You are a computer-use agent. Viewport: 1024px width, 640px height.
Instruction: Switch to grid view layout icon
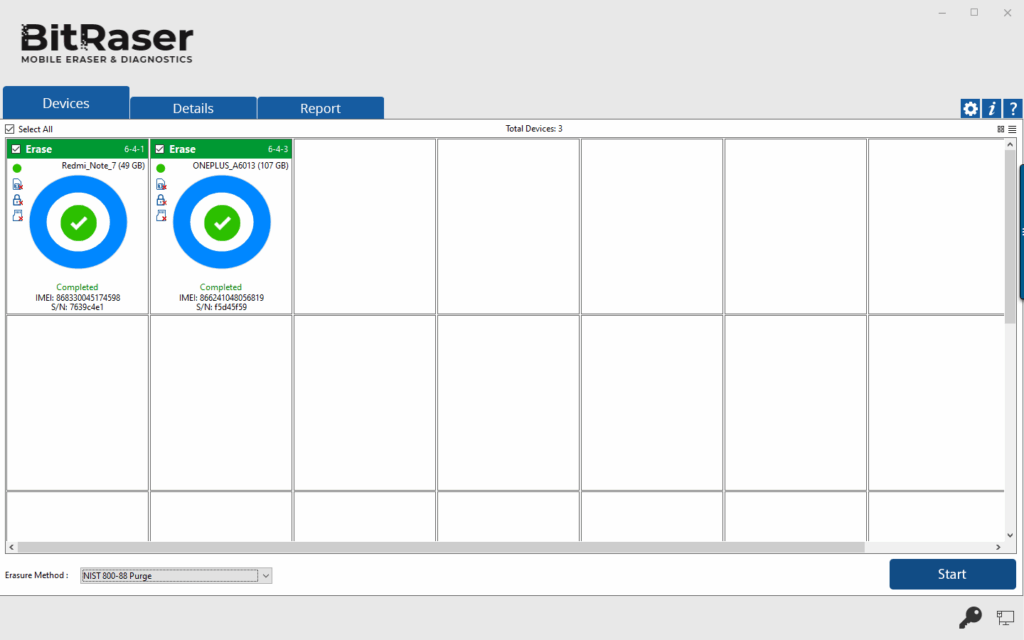point(1000,129)
